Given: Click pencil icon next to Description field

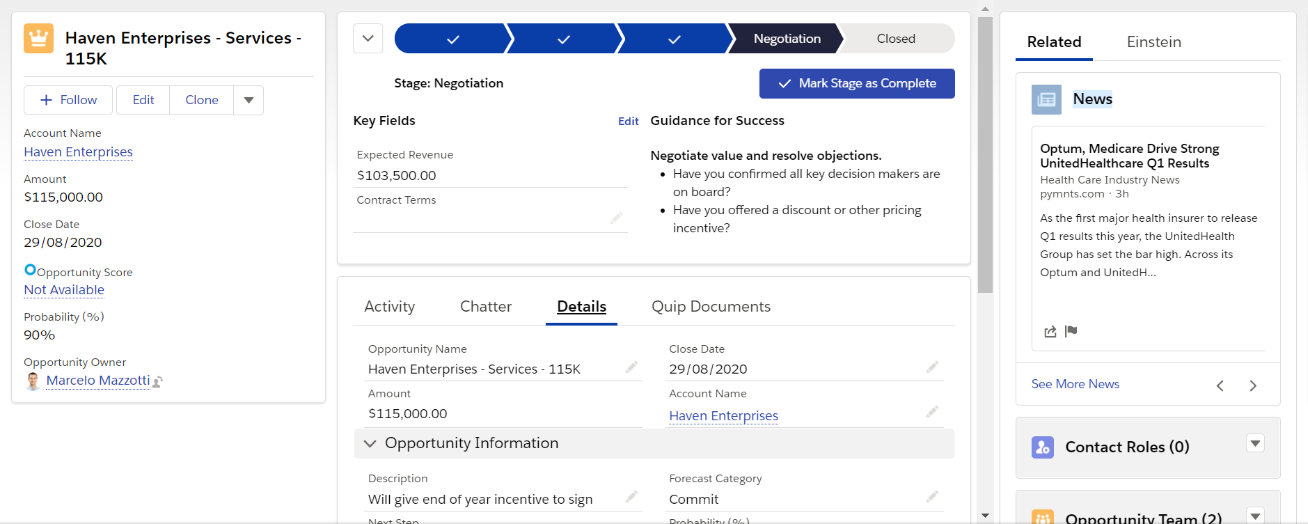Looking at the screenshot, I should tap(632, 496).
